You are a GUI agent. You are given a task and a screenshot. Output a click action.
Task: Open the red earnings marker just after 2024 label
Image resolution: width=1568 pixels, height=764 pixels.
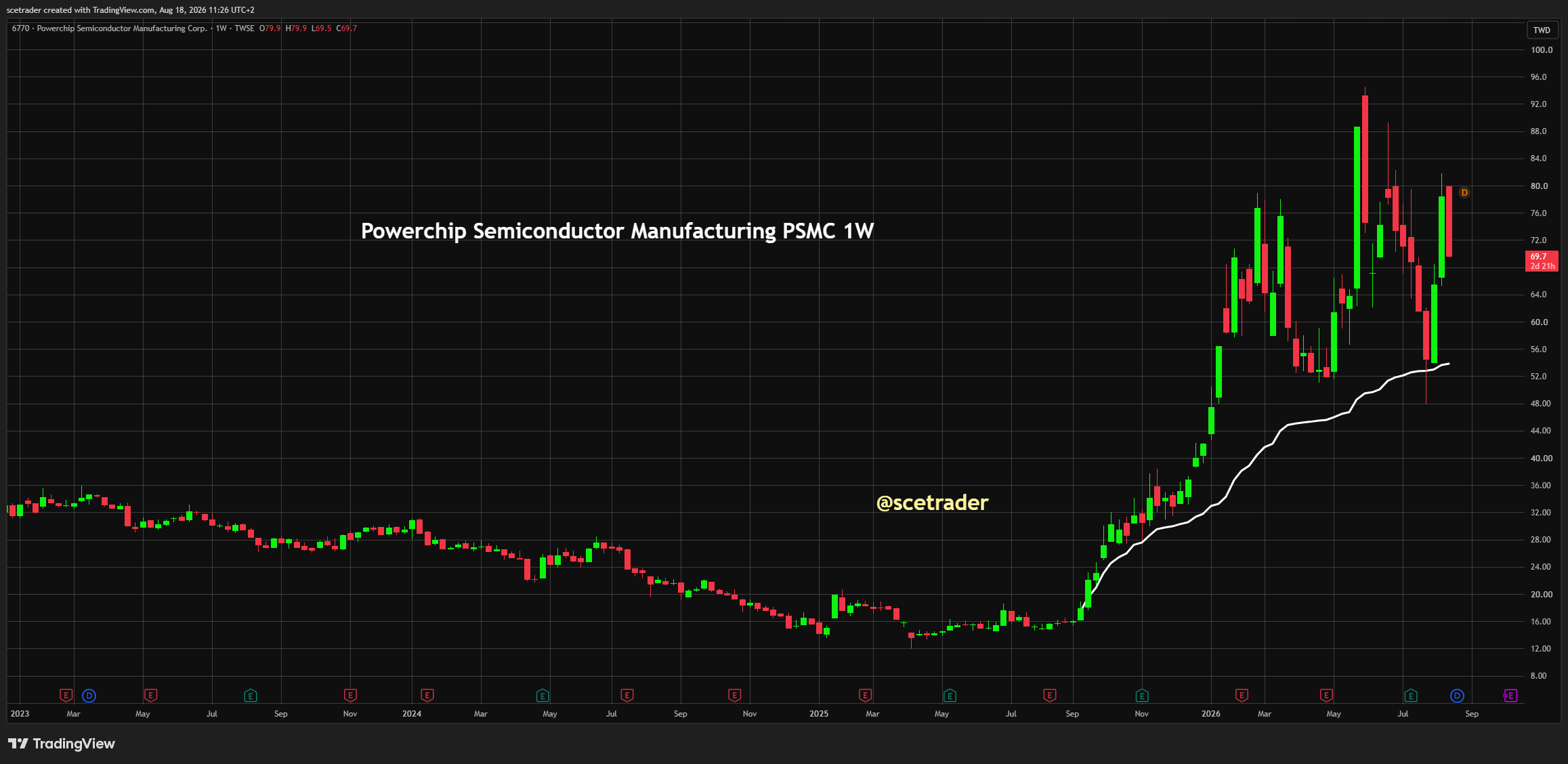pos(427,695)
